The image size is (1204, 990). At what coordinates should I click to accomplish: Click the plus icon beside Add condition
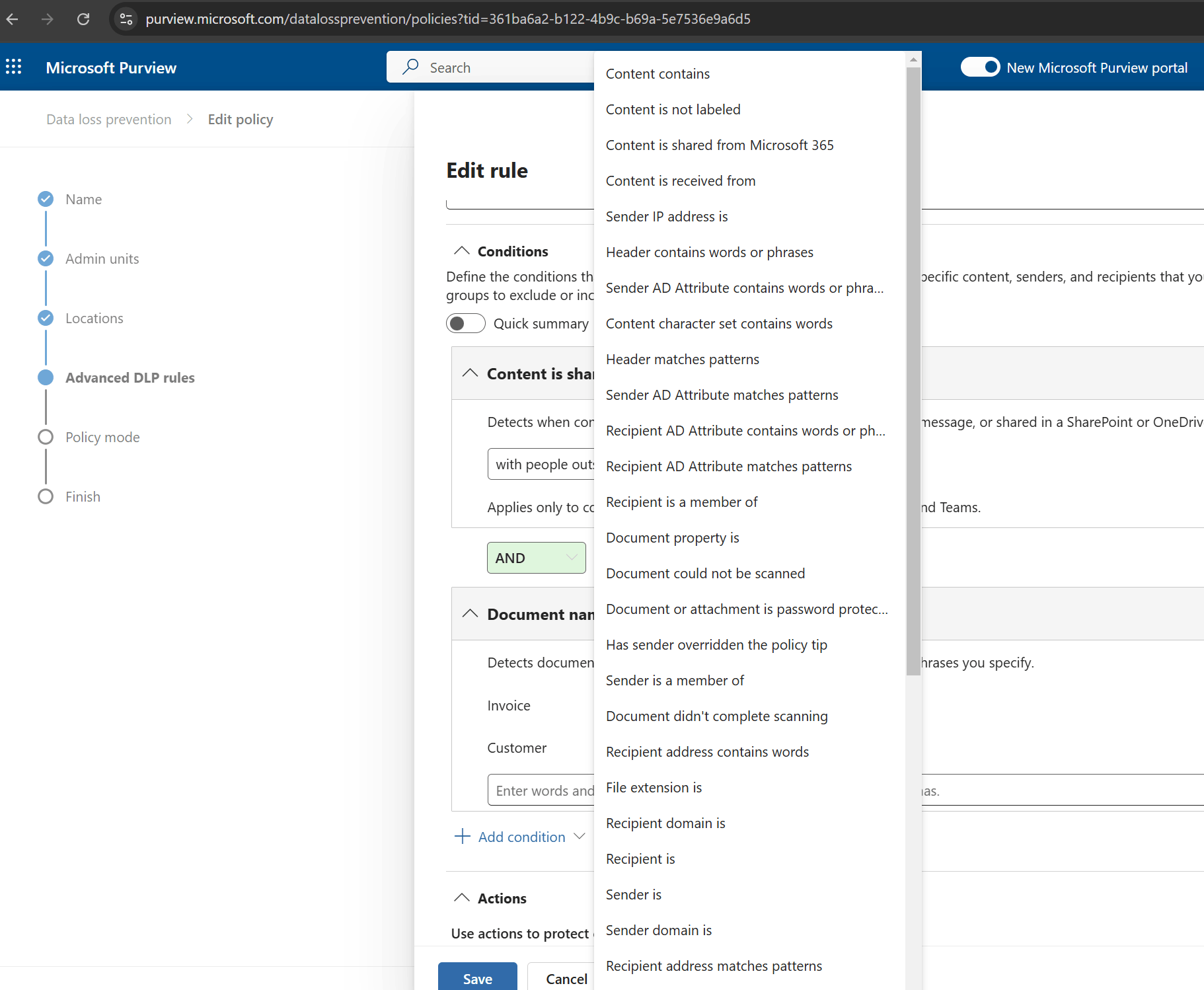point(463,837)
